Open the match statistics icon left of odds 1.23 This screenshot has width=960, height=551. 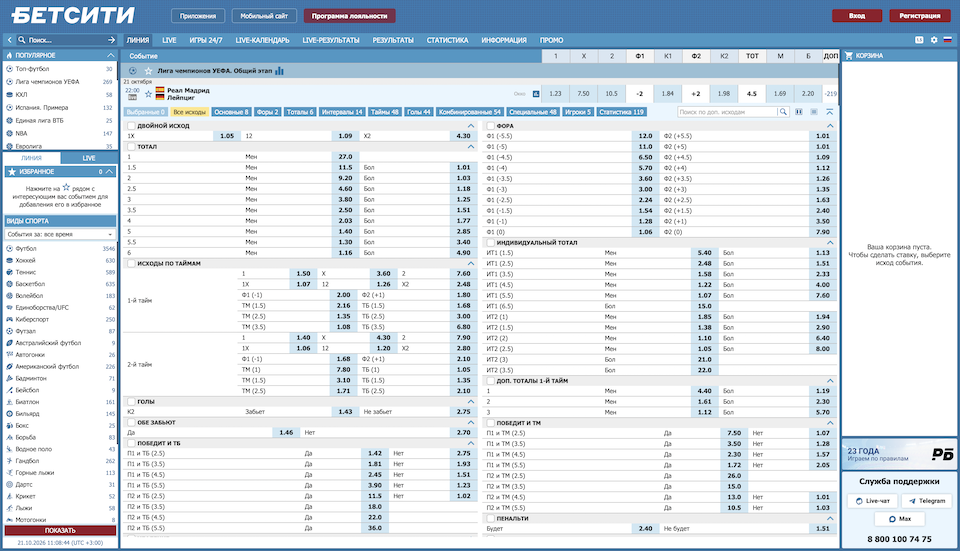click(x=536, y=94)
